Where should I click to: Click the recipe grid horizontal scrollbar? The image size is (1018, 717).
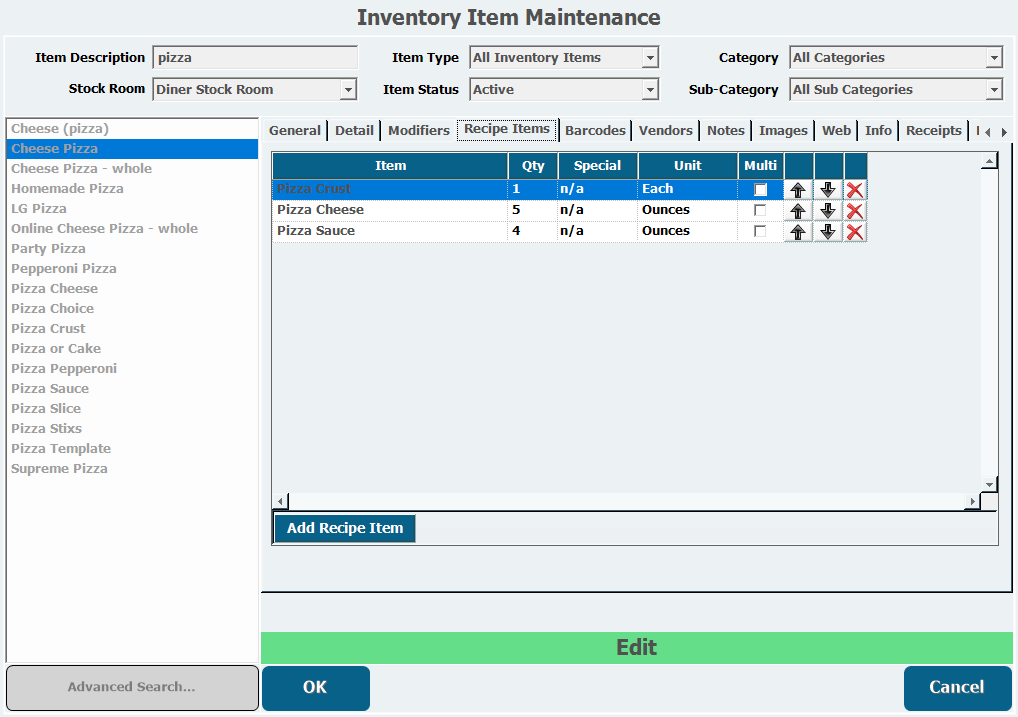click(625, 501)
